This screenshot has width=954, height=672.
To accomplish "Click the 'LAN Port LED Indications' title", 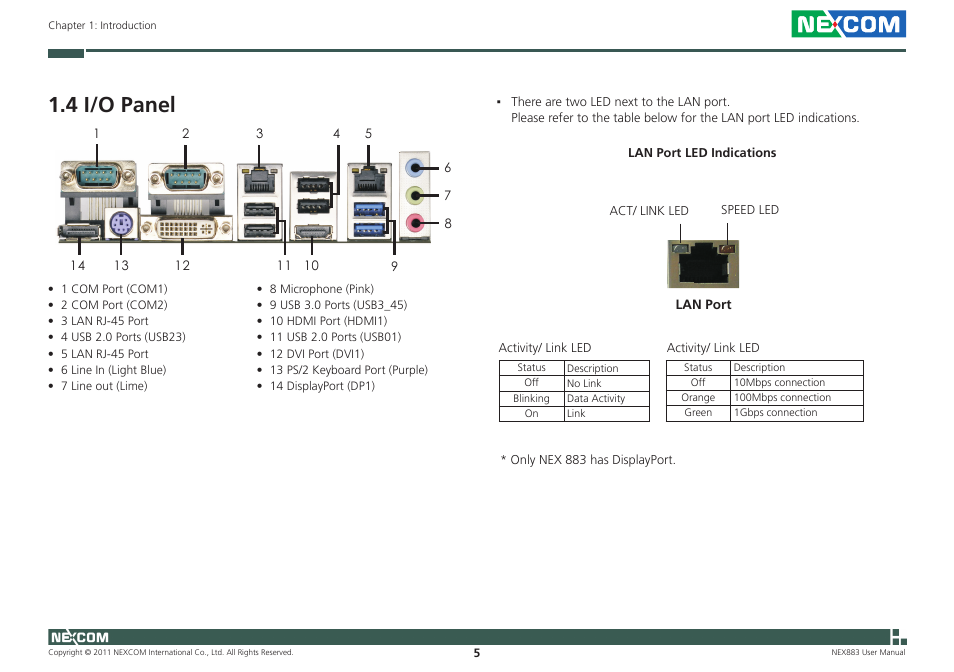I will 702,153.
